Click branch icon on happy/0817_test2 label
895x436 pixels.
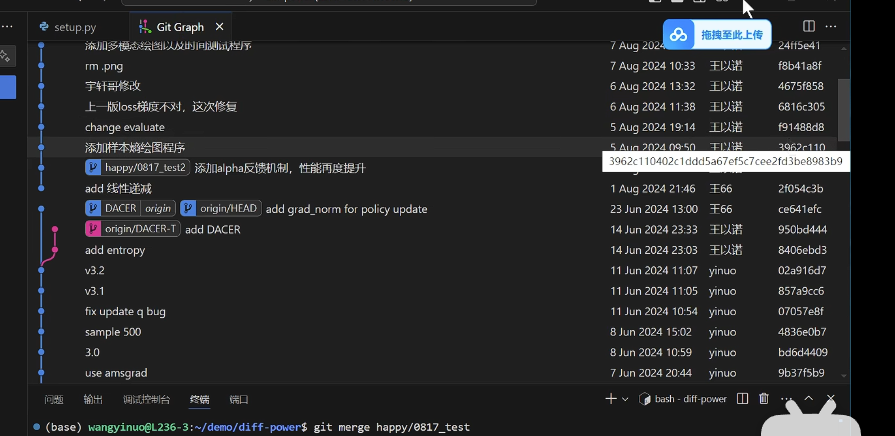(x=93, y=168)
